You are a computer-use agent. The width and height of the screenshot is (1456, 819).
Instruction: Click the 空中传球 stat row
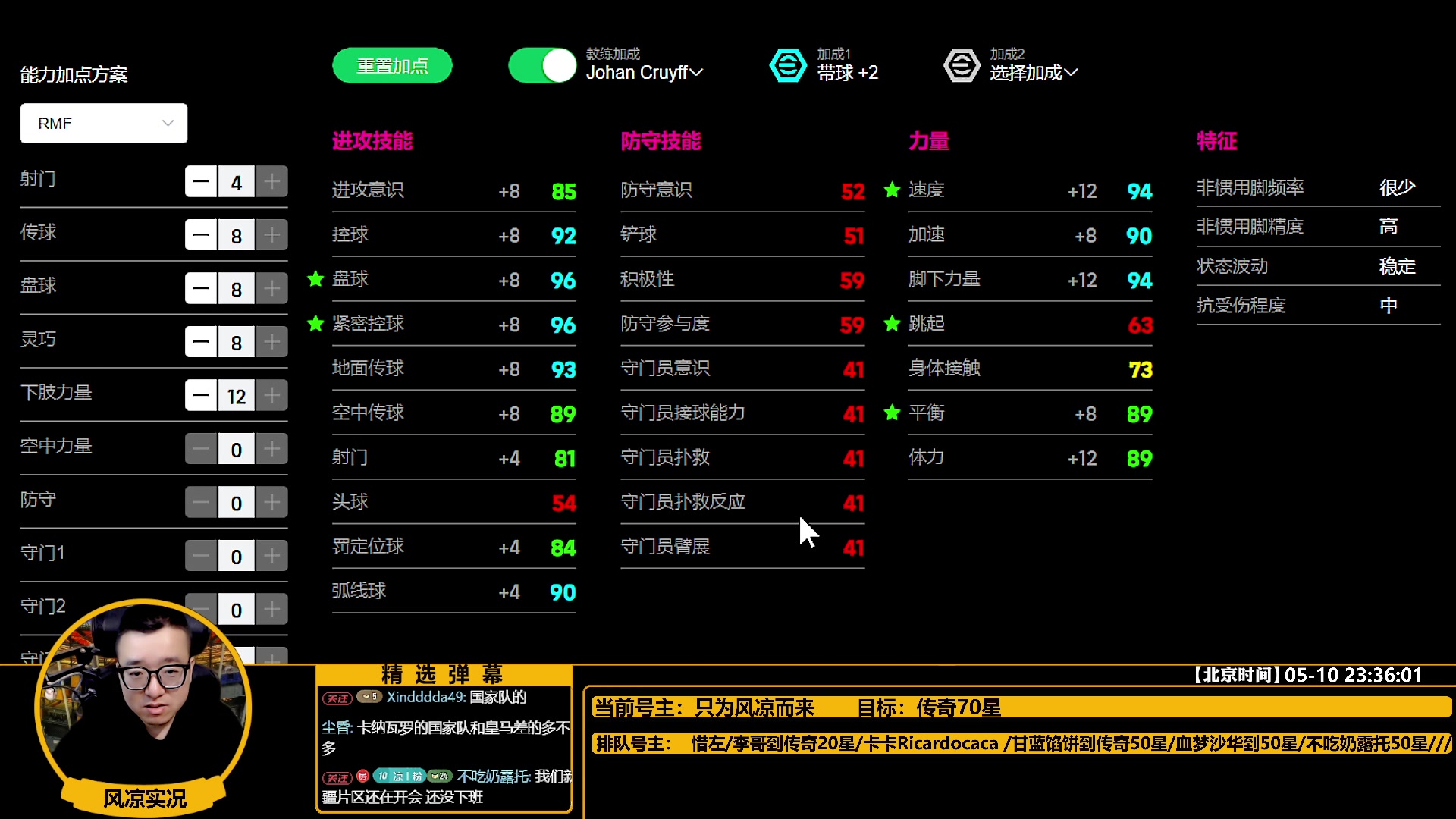point(453,413)
